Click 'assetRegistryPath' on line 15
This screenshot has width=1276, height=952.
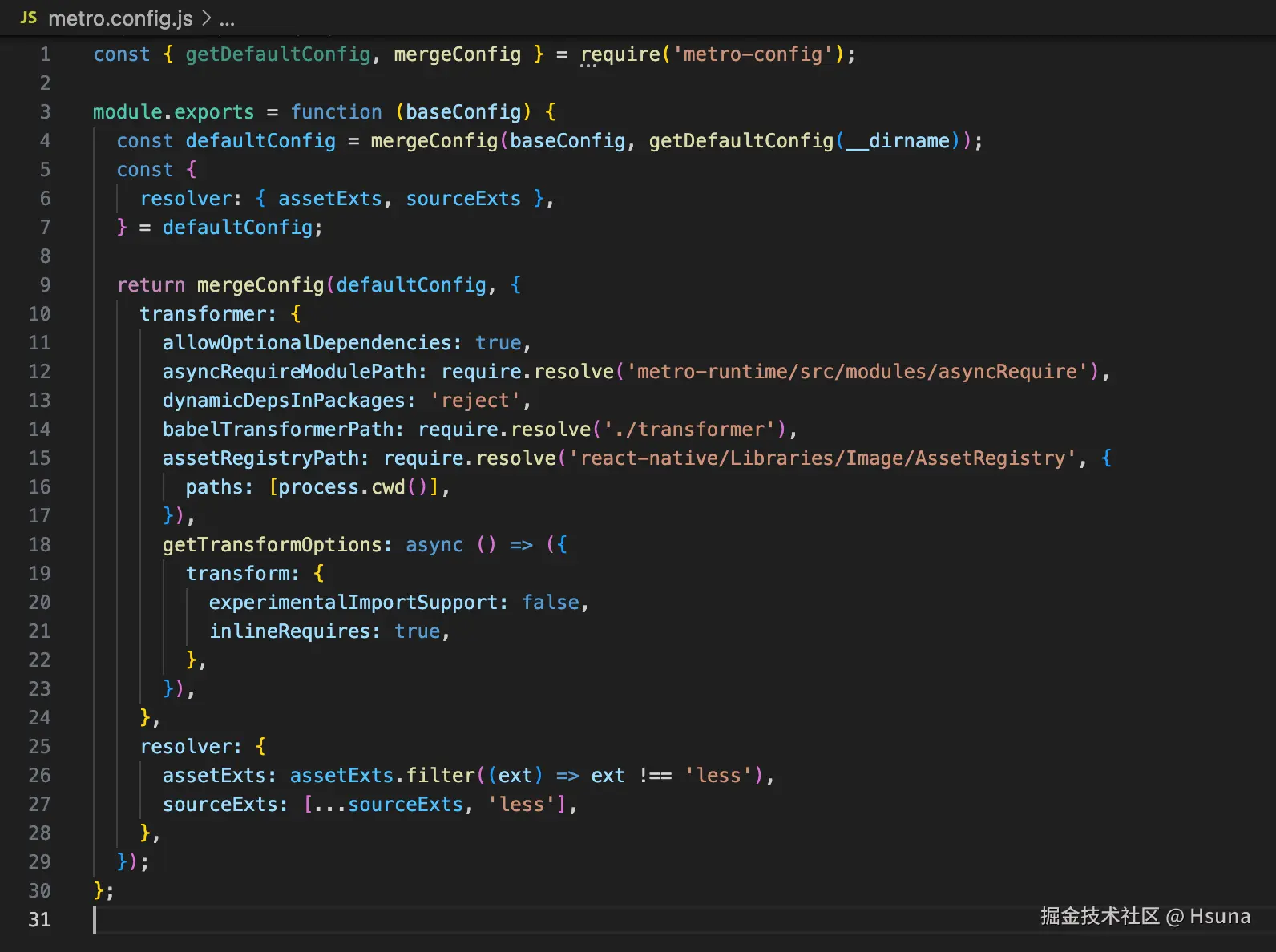coord(260,458)
